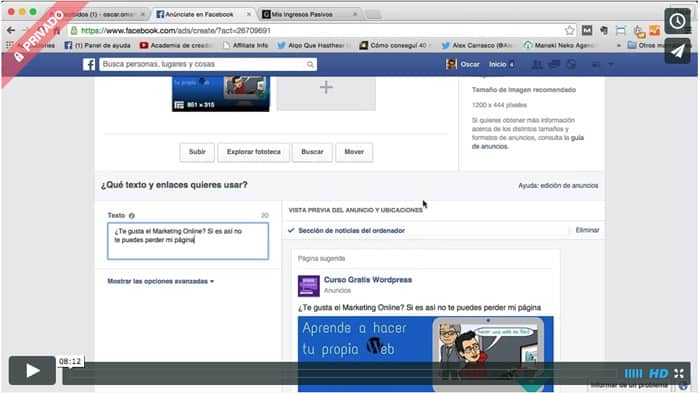Open the notifications globe icon
The width and height of the screenshot is (700, 393).
click(x=571, y=64)
